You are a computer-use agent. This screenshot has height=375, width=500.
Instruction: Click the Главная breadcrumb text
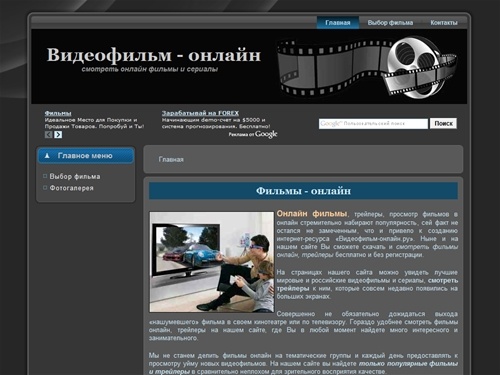[171, 159]
